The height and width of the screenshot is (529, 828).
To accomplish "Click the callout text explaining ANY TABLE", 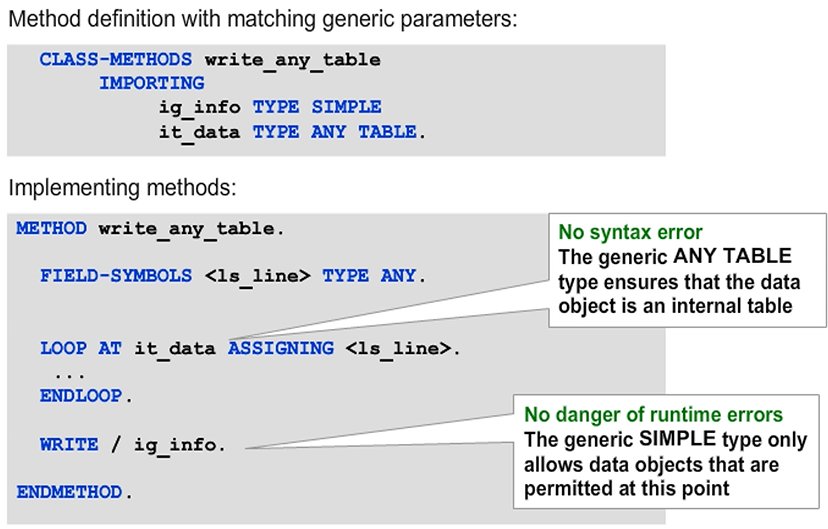I will click(675, 282).
